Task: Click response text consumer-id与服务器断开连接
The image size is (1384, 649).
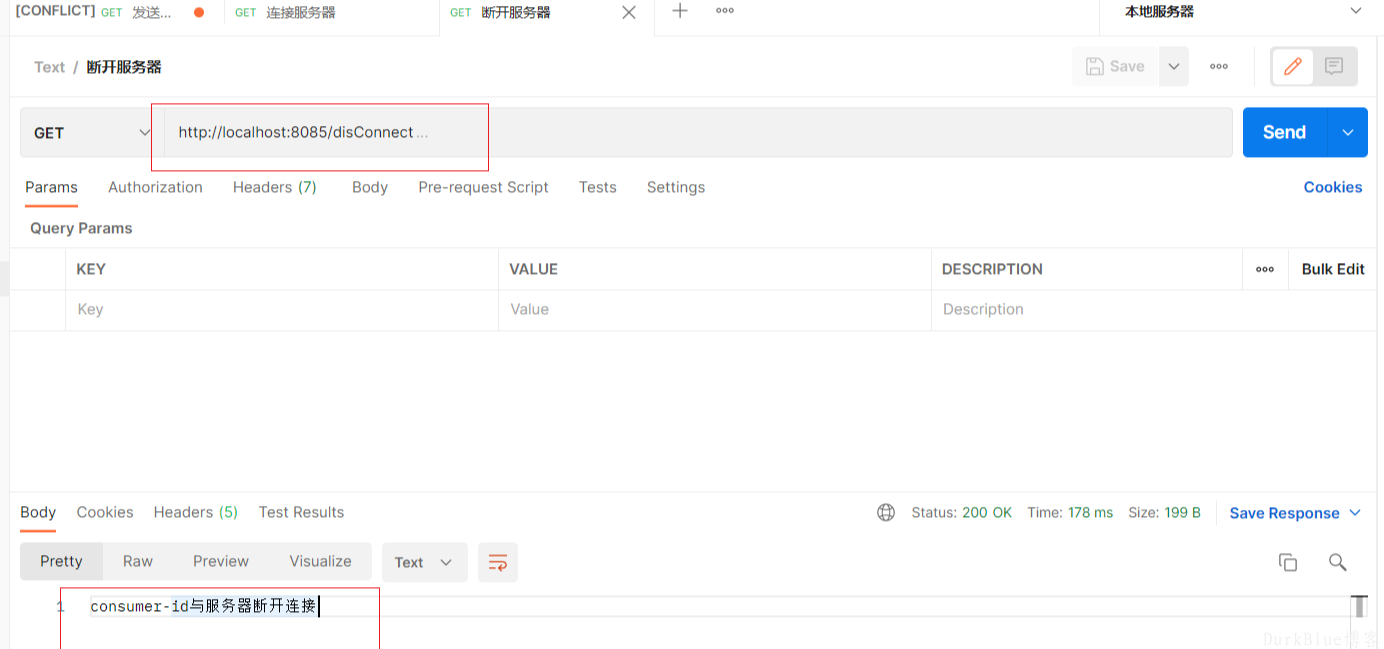Action: (203, 606)
